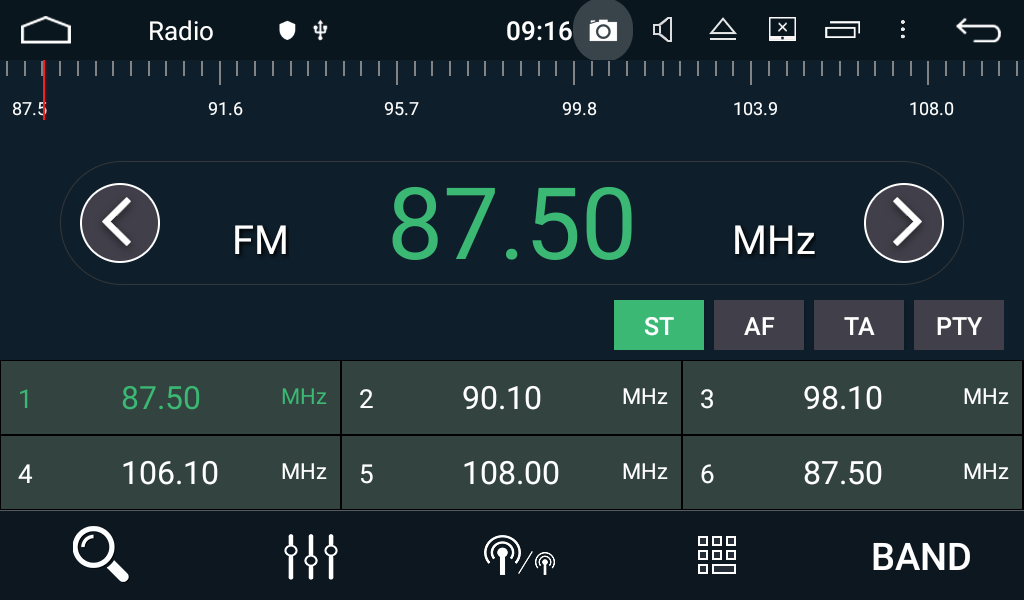Screen dimensions: 1024x600
Task: Toggle the ST stereo mode
Action: coord(658,326)
